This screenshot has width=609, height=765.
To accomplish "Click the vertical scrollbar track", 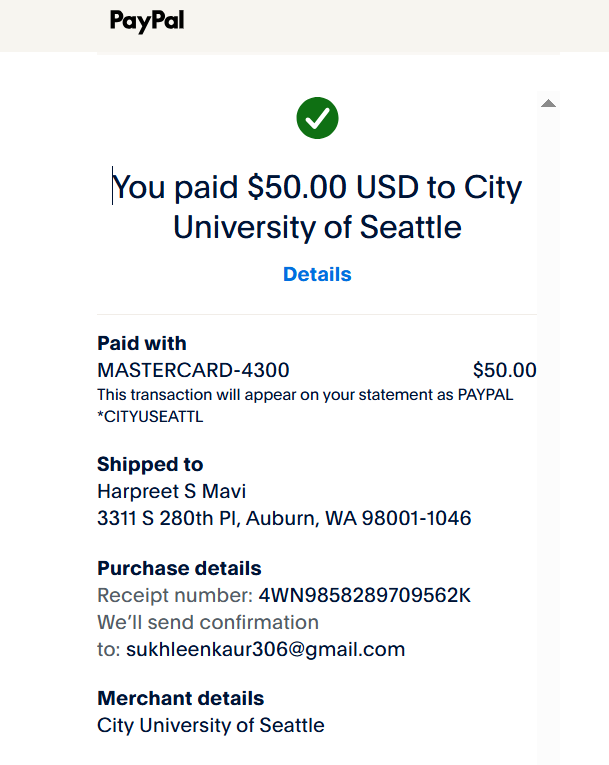I will pyautogui.click(x=548, y=429).
